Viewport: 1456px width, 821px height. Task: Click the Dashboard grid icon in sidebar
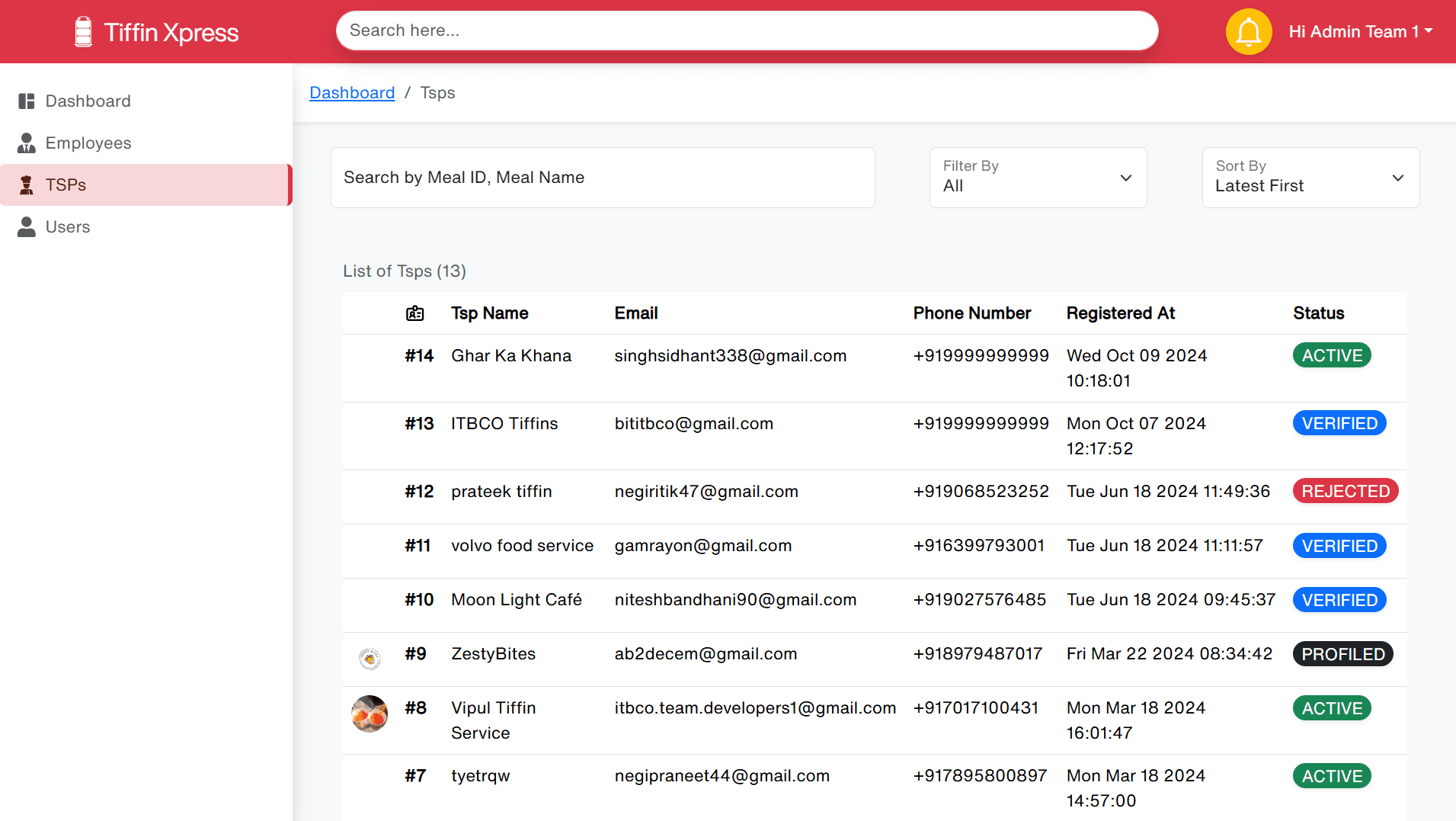27,101
